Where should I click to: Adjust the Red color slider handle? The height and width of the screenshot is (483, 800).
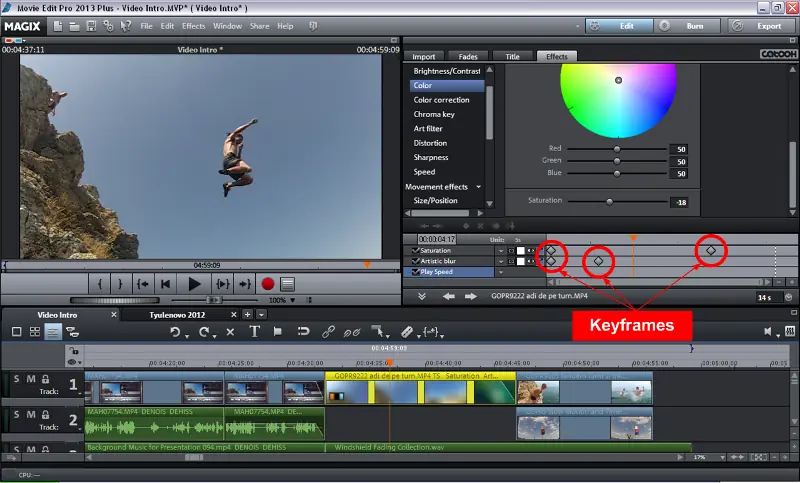pyautogui.click(x=617, y=149)
